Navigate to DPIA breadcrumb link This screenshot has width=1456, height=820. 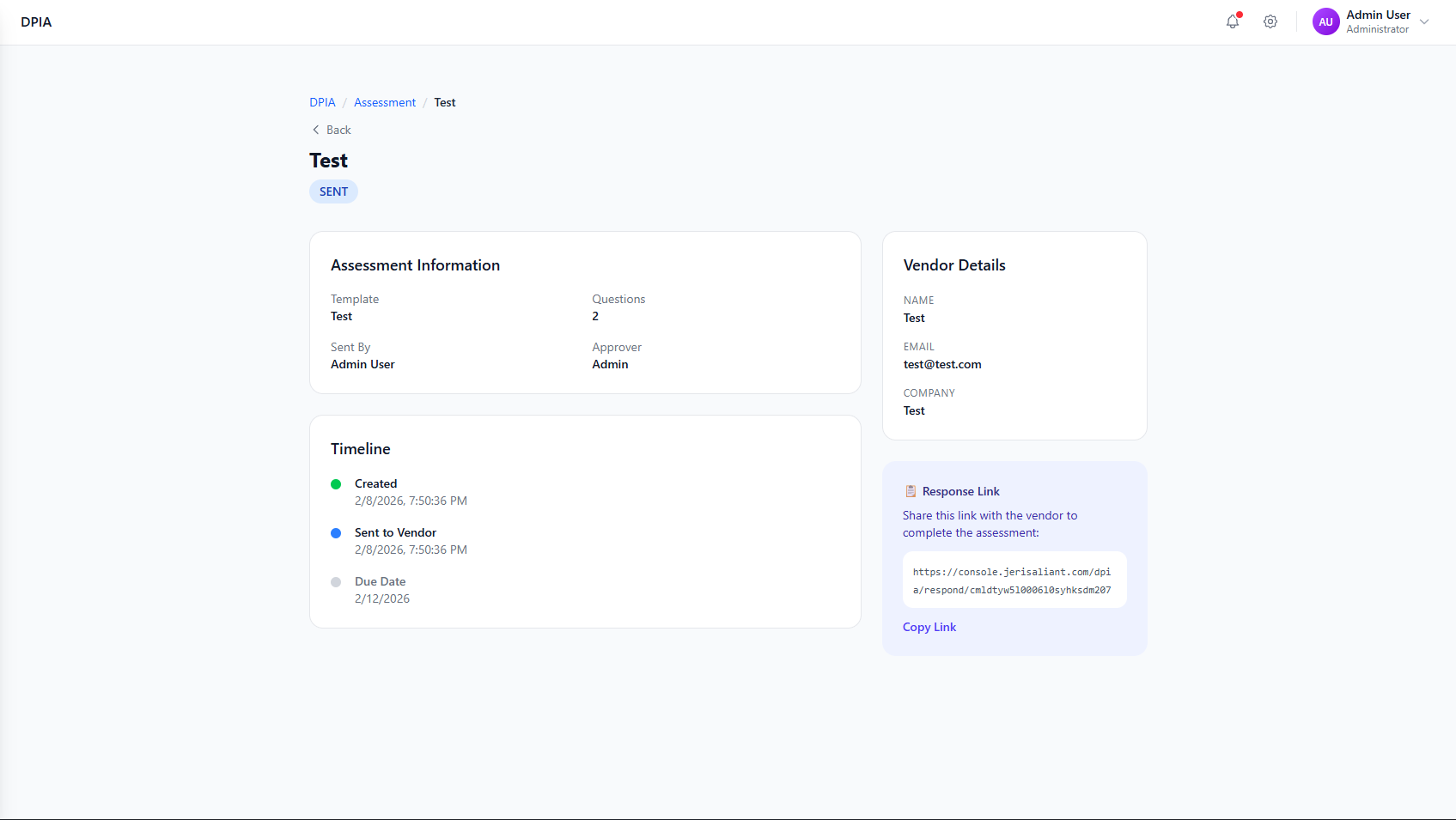(322, 102)
